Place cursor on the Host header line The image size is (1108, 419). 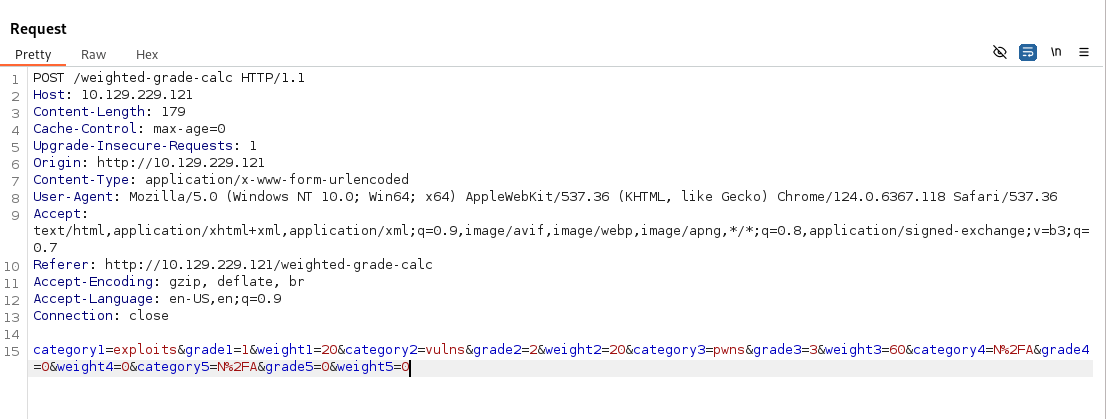pos(108,95)
